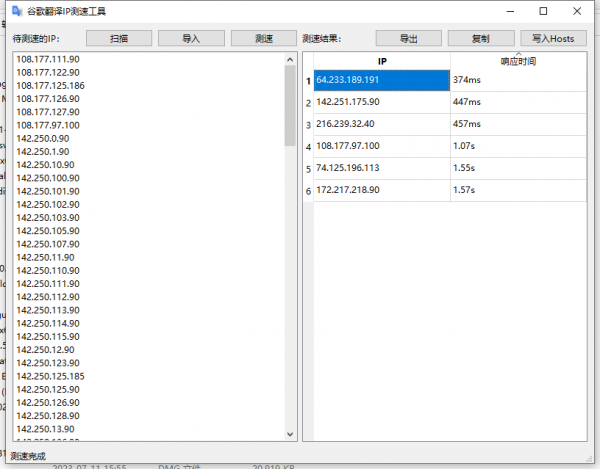Click the IP list scrollbar thumb
Viewport: 600px width, 469px height.
[x=290, y=106]
